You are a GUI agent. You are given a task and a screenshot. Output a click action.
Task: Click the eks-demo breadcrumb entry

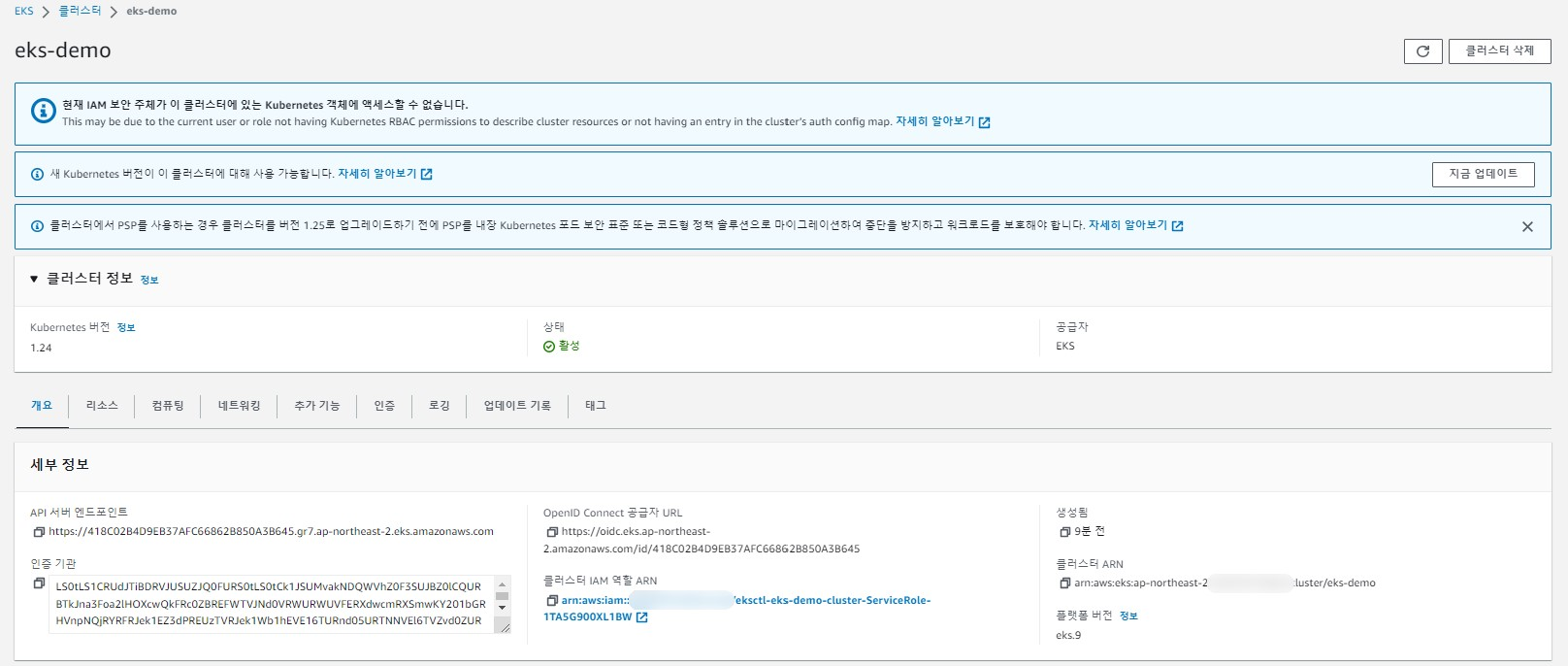click(x=151, y=11)
